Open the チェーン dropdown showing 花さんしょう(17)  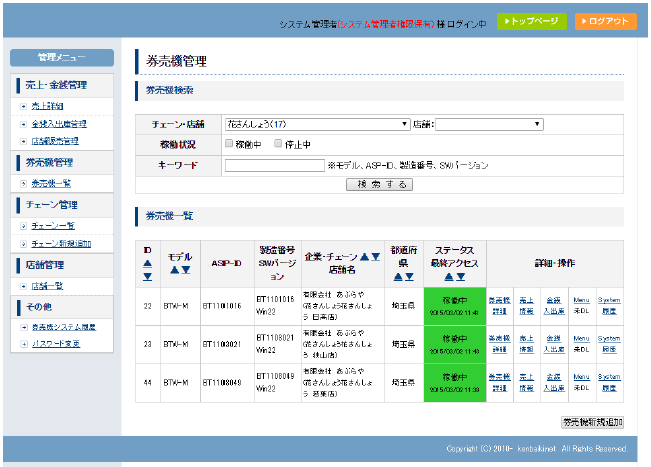[316, 124]
